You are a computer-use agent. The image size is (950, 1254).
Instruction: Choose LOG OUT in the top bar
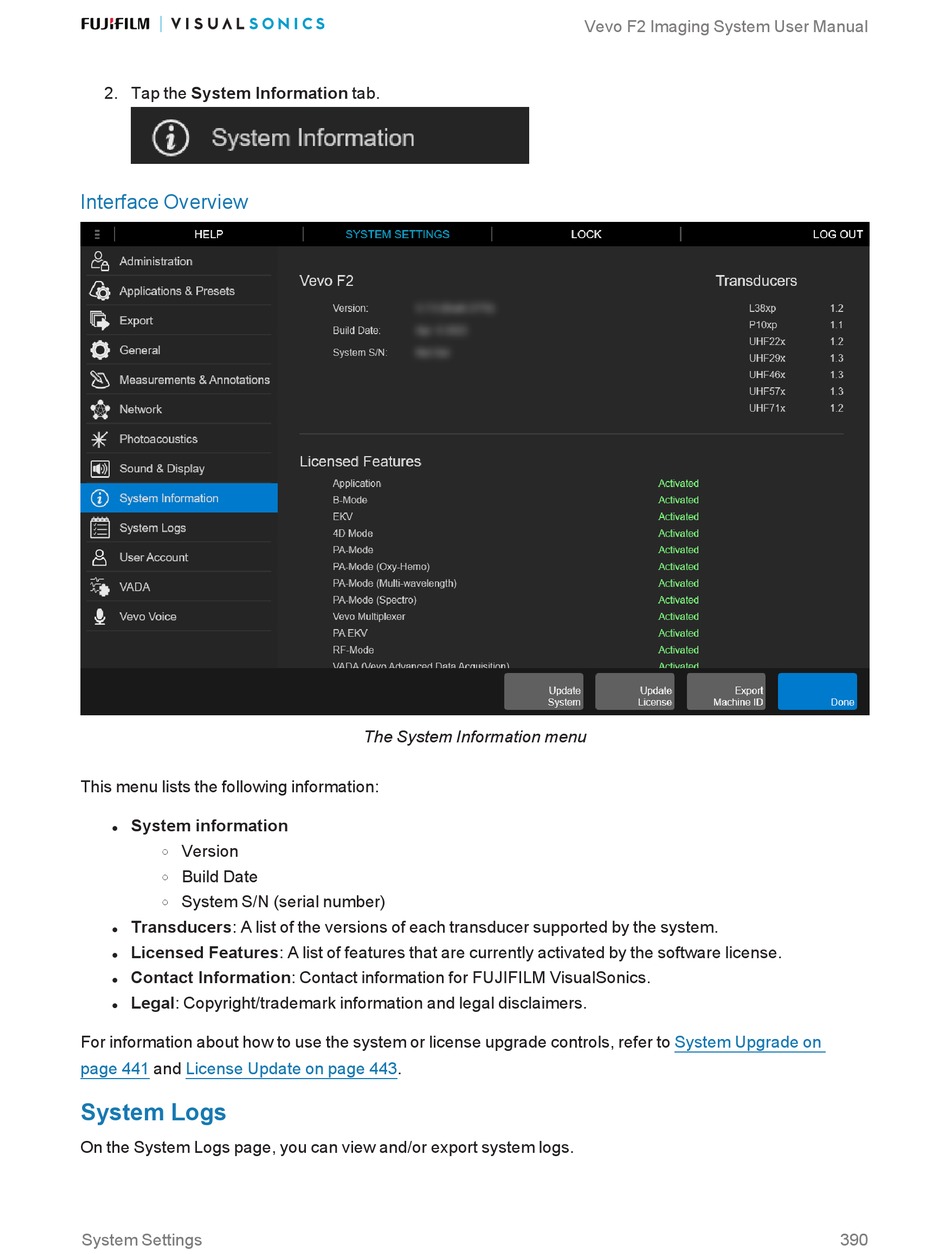tap(837, 234)
